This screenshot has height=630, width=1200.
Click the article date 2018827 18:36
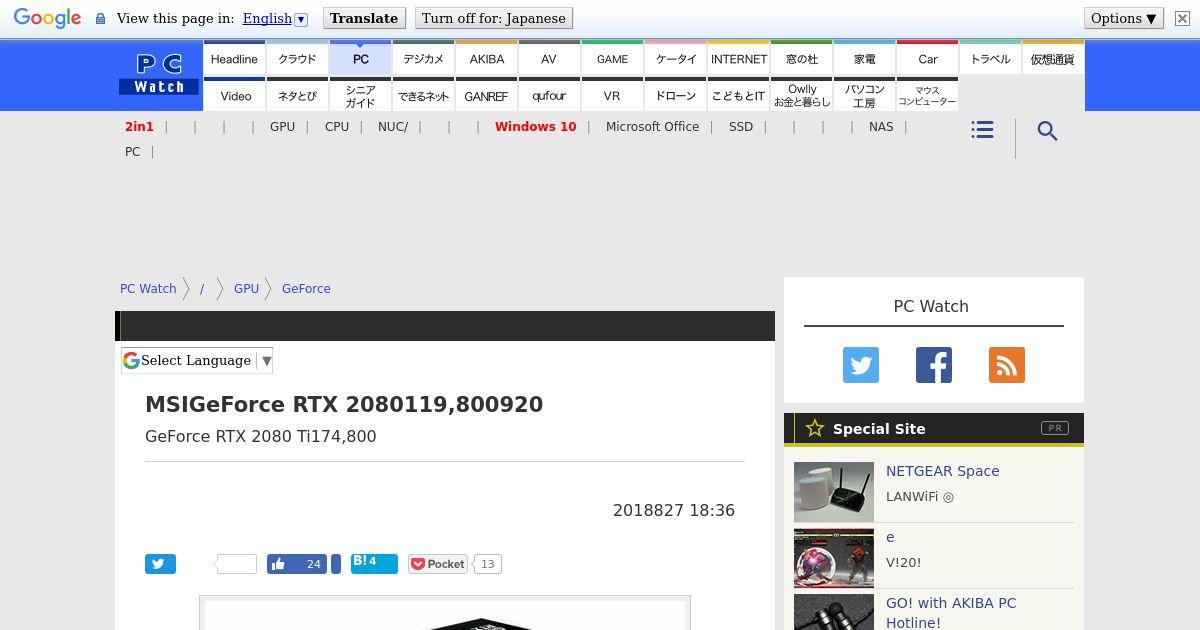coord(674,510)
